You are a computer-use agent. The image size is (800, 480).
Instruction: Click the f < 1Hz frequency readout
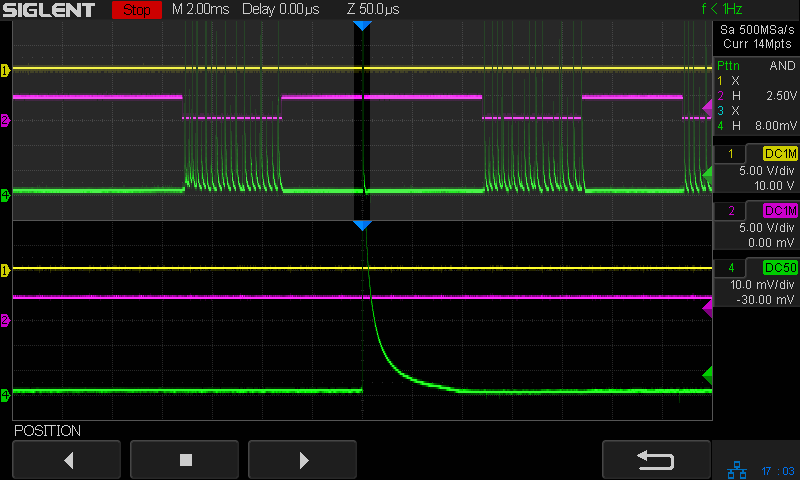[721, 9]
